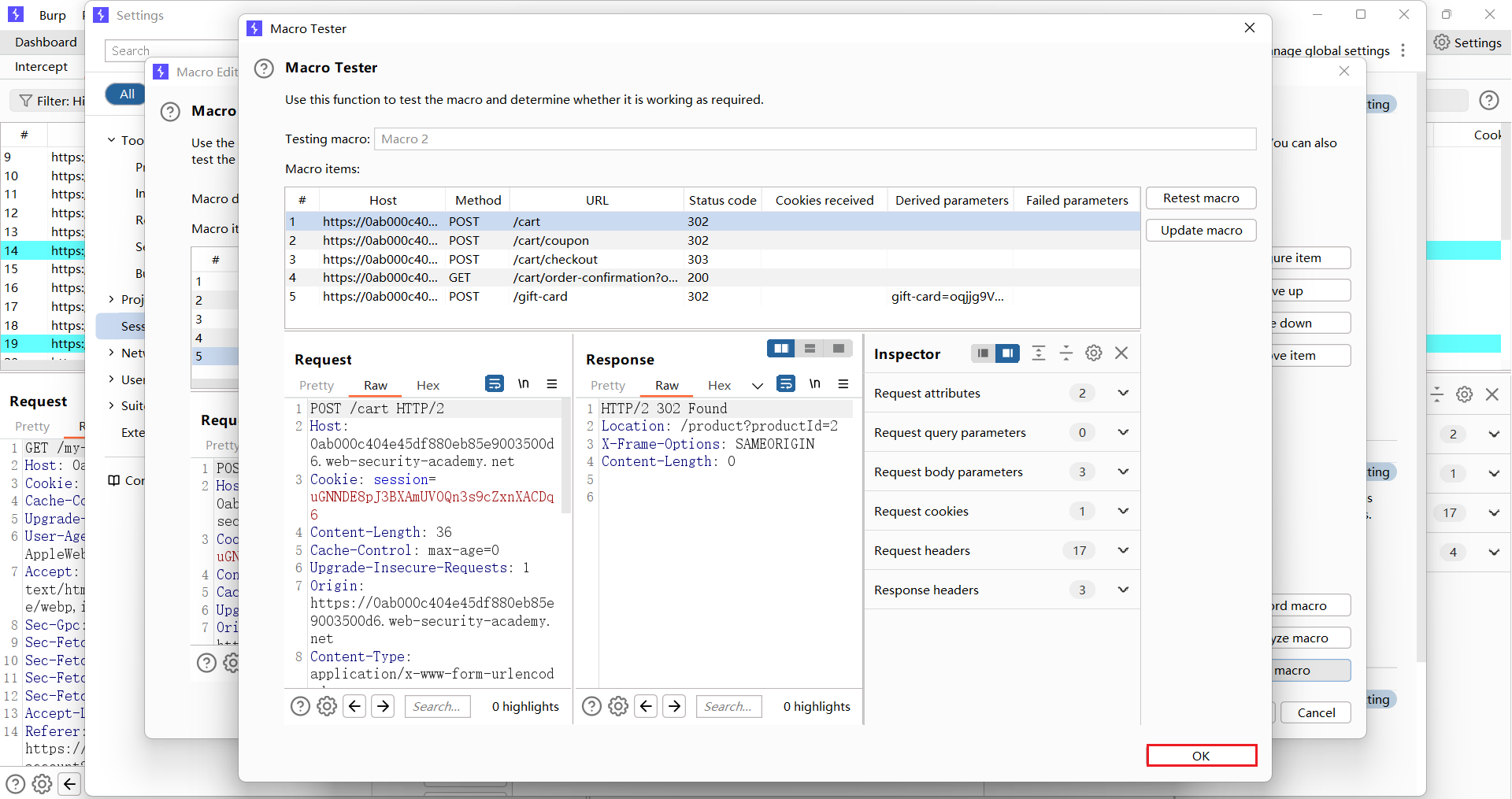Open Request Pretty tab
Viewport: 1512px width, 799px height.
coord(317,385)
